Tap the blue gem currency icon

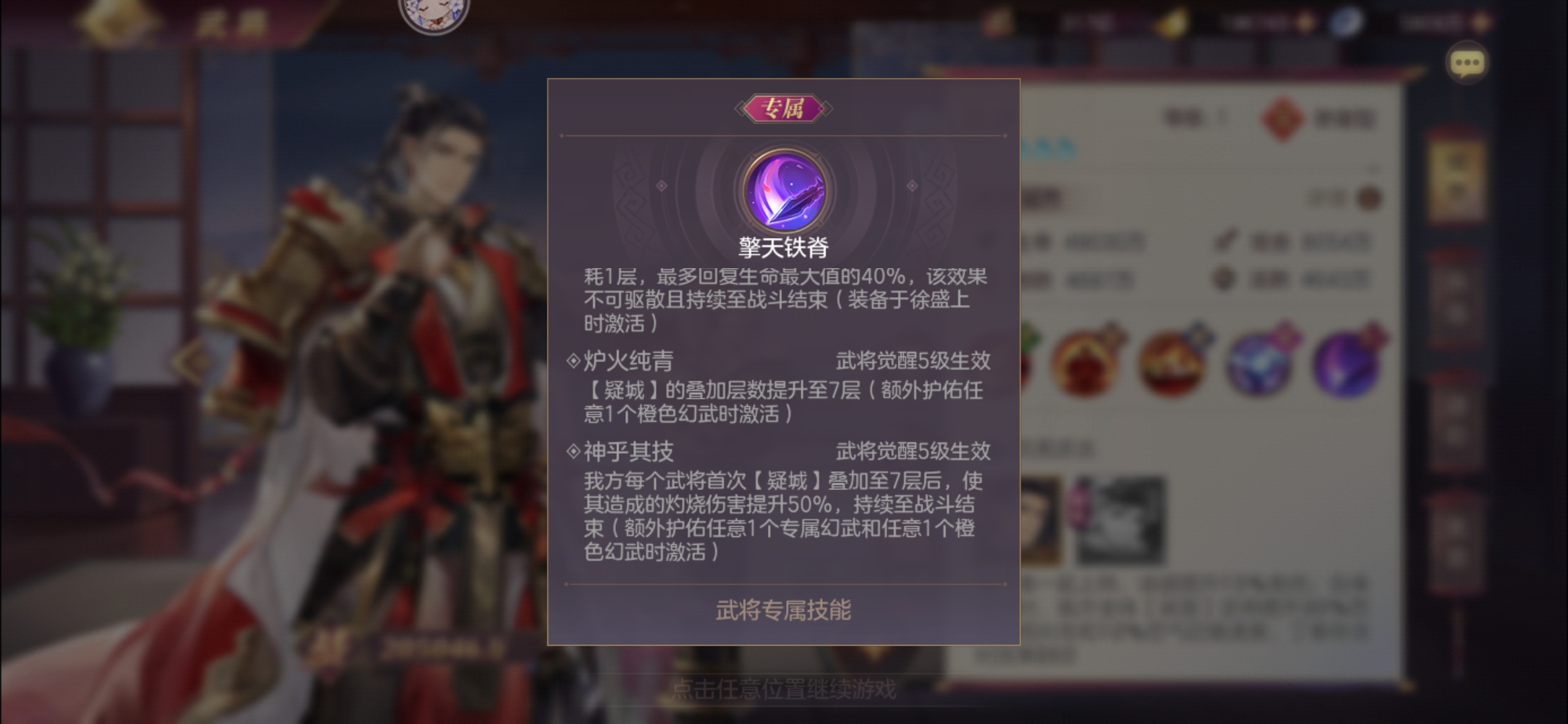tap(1346, 21)
